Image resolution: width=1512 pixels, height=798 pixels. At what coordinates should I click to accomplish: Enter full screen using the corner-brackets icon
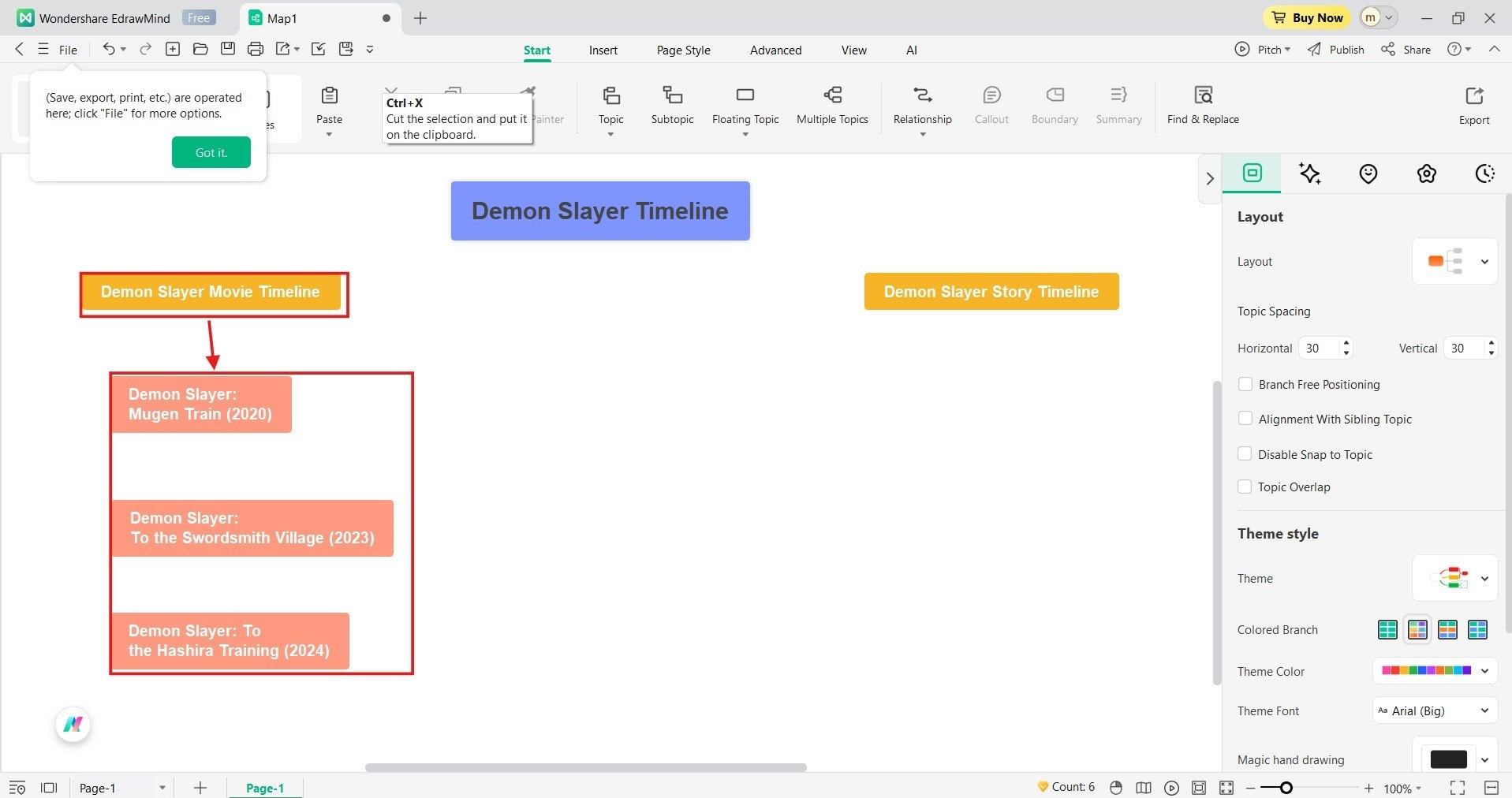click(x=1458, y=788)
